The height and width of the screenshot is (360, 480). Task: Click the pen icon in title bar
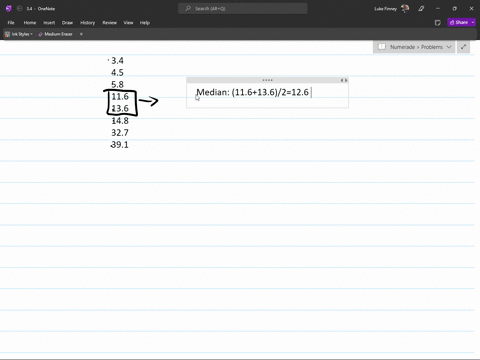[x=421, y=9]
